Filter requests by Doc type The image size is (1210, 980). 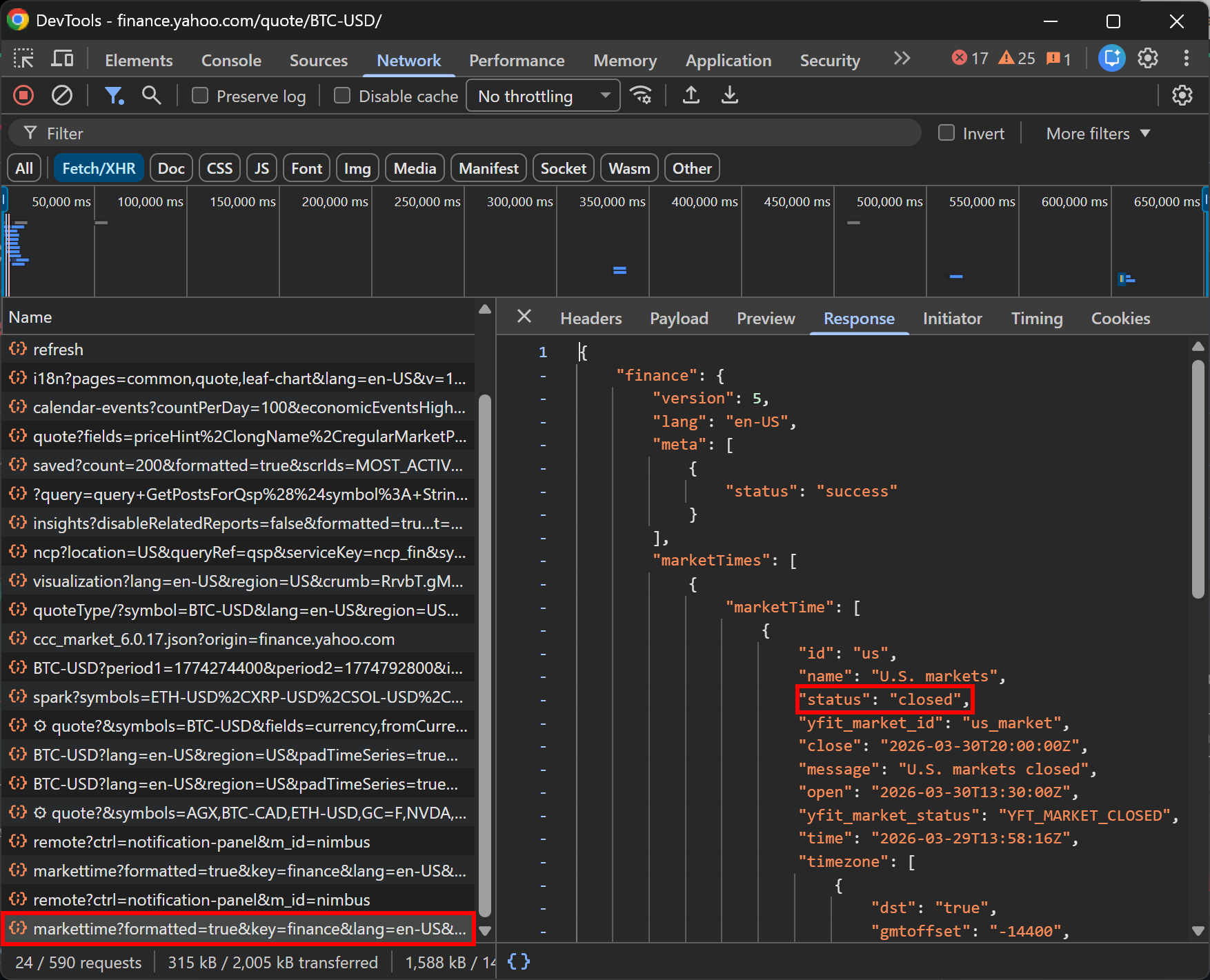[x=171, y=168]
